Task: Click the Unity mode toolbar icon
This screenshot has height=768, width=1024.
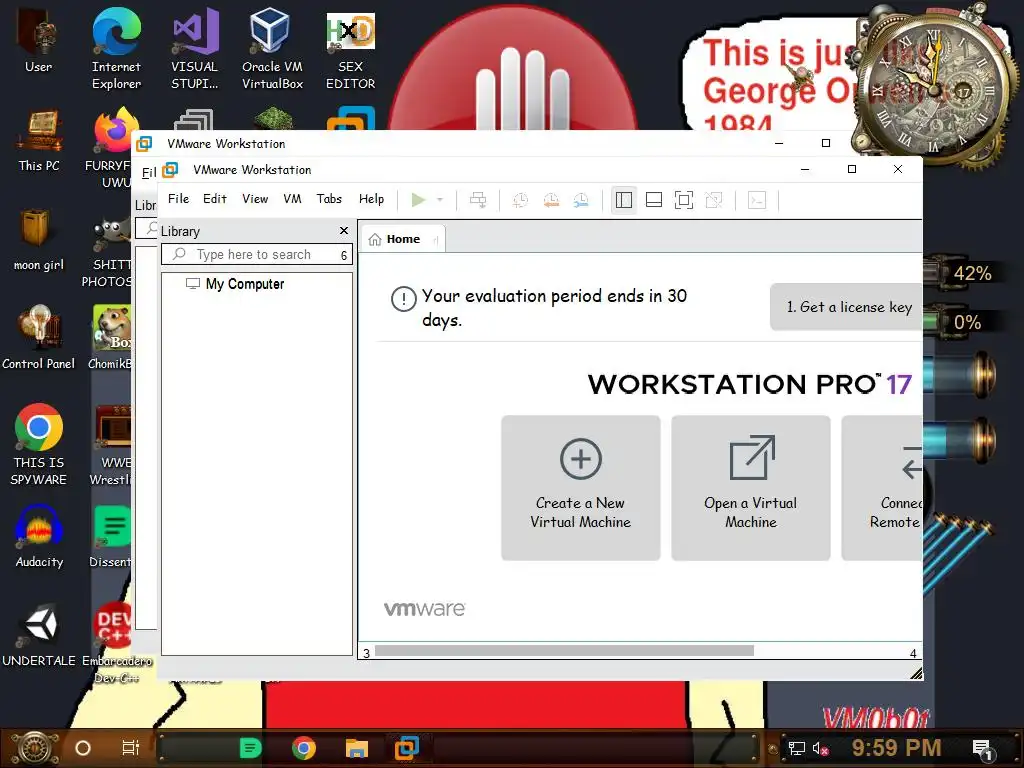Action: [x=714, y=200]
